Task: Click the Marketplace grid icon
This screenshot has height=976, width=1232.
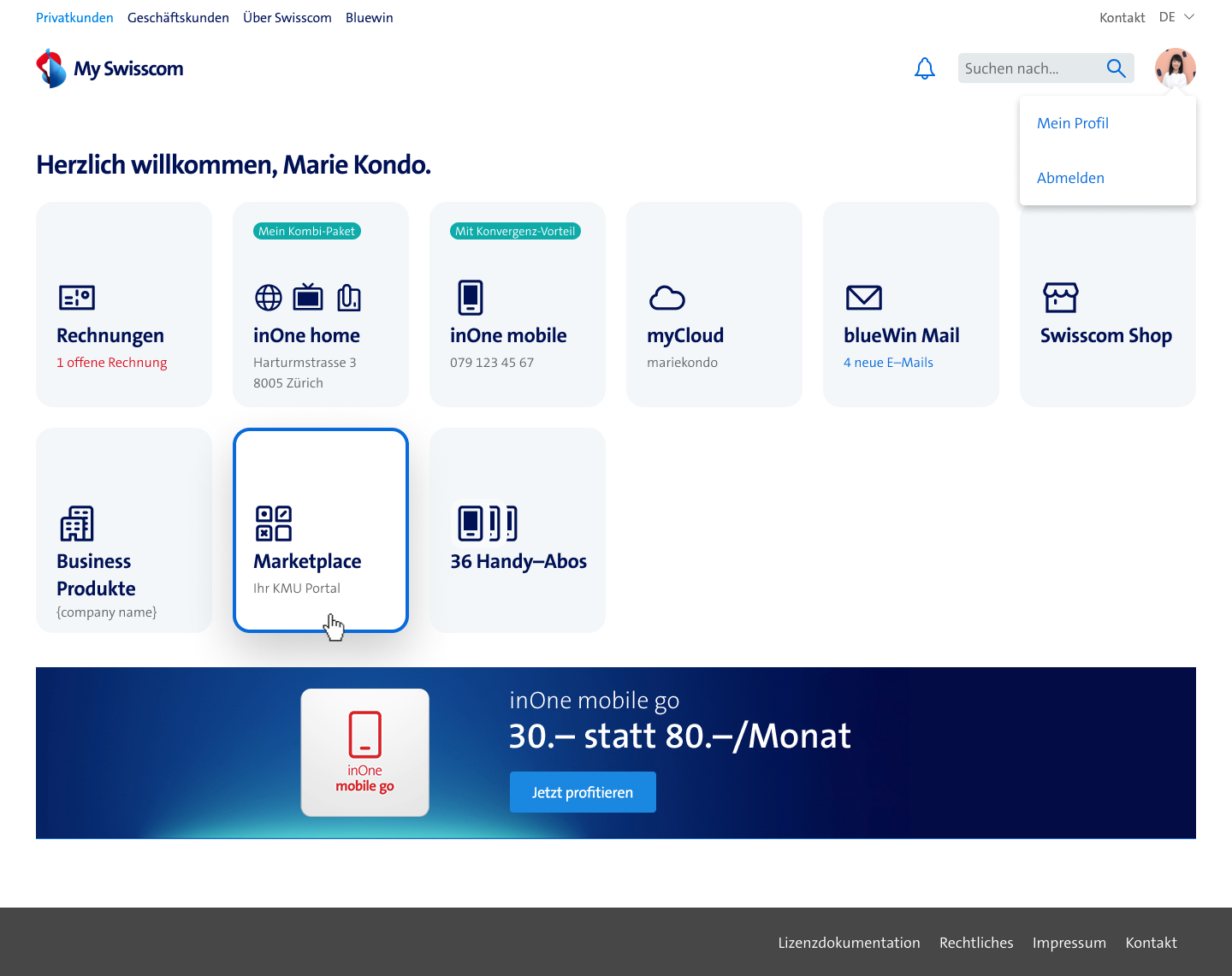Action: click(274, 523)
